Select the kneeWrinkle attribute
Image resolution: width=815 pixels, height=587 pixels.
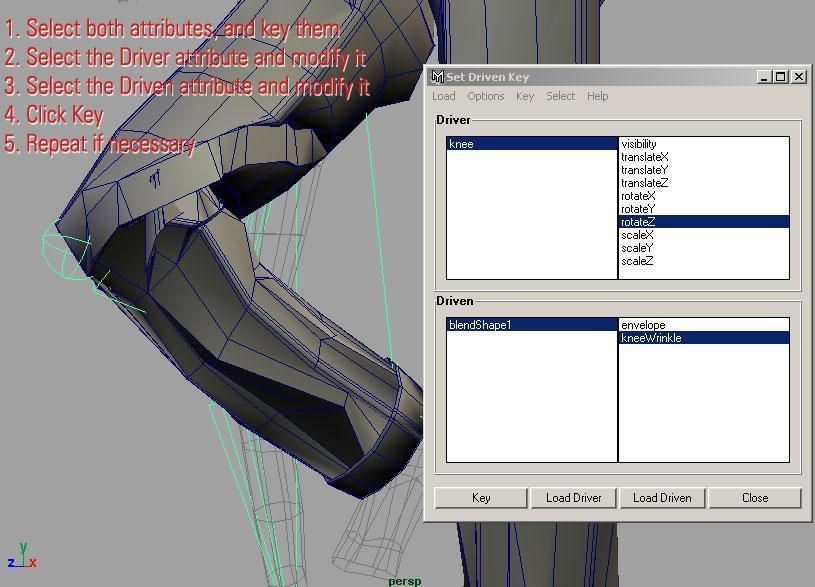(x=704, y=337)
